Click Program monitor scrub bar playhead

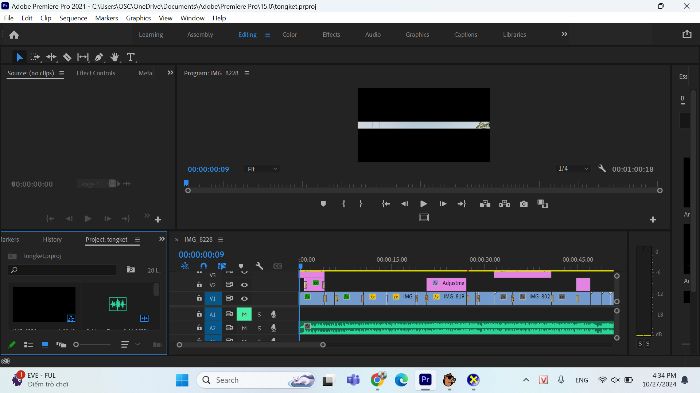pos(186,183)
